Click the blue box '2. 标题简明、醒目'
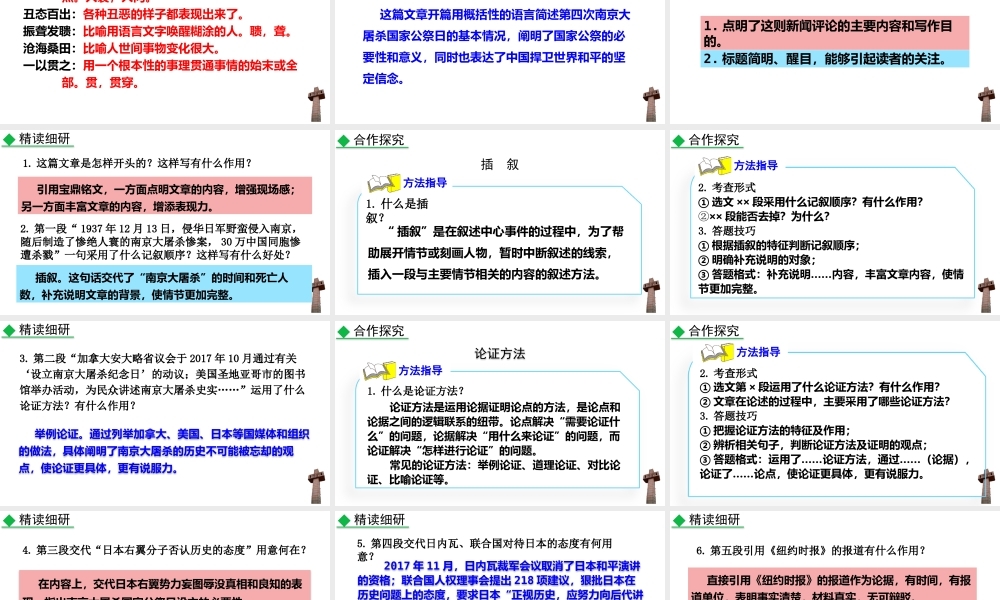 835,59
